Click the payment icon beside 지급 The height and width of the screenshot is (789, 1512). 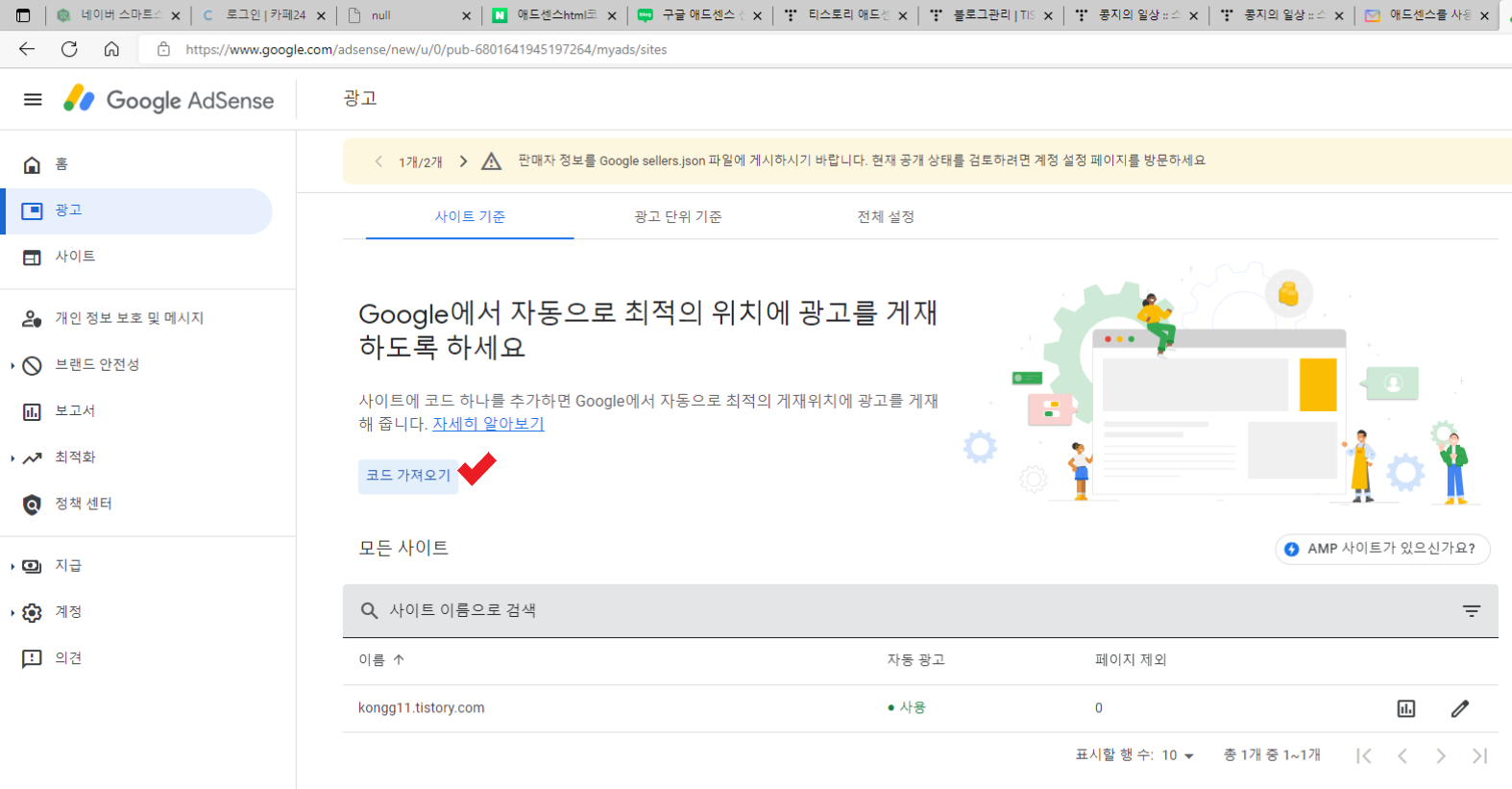[32, 566]
